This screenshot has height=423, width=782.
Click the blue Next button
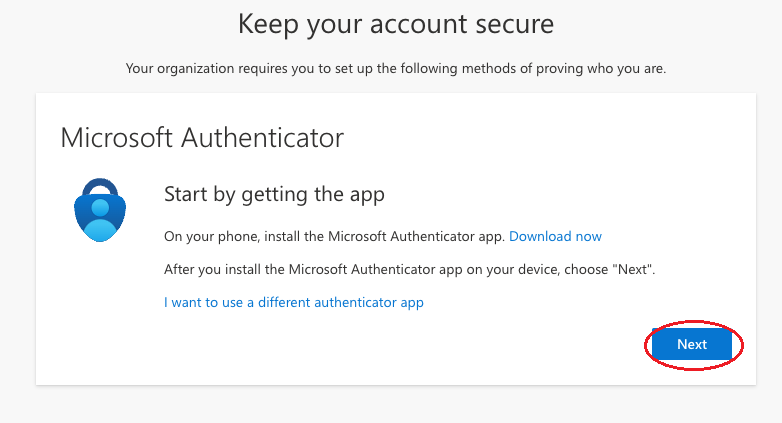(692, 344)
